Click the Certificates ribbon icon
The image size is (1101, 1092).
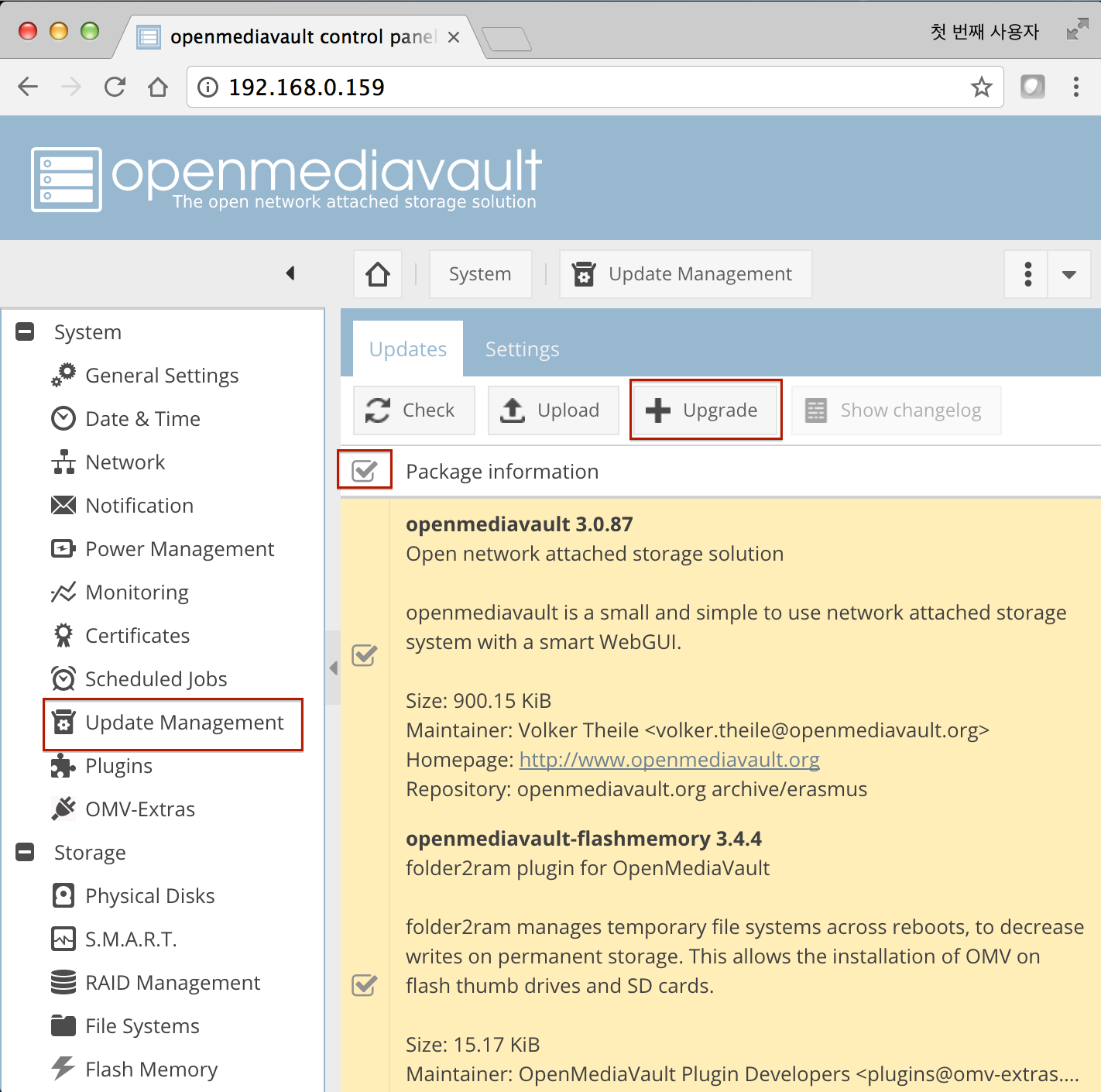click(x=63, y=635)
